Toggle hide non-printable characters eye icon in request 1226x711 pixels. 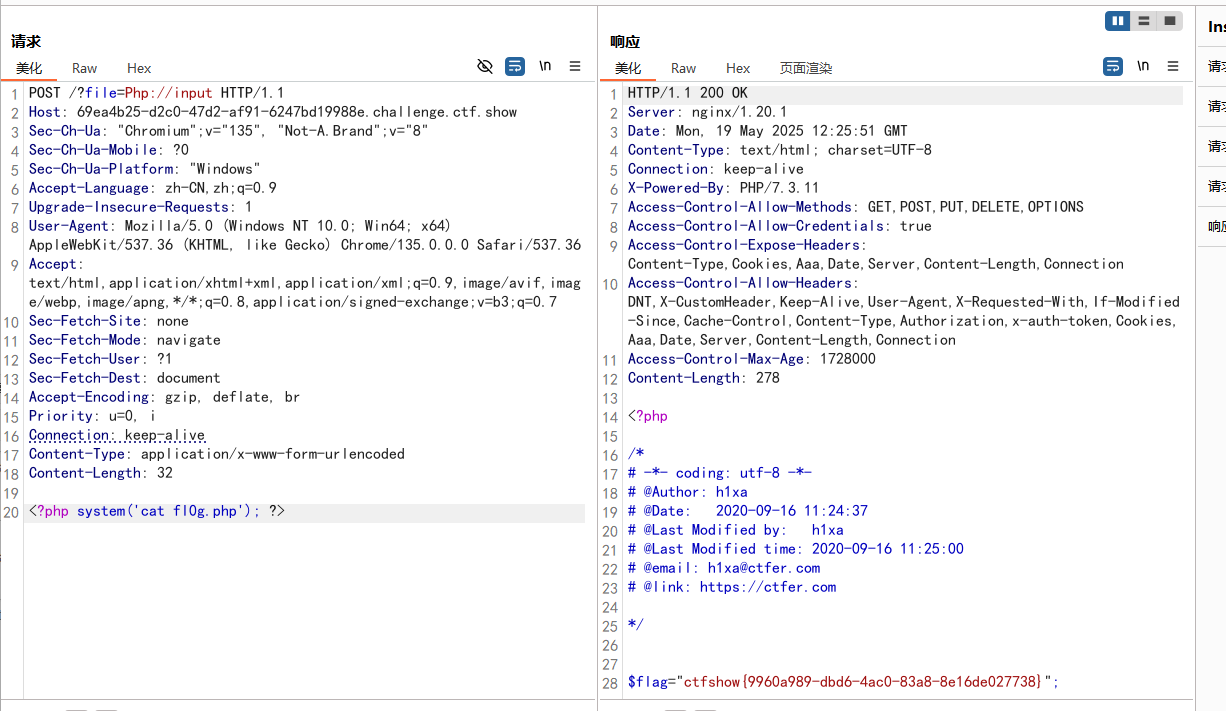click(485, 66)
